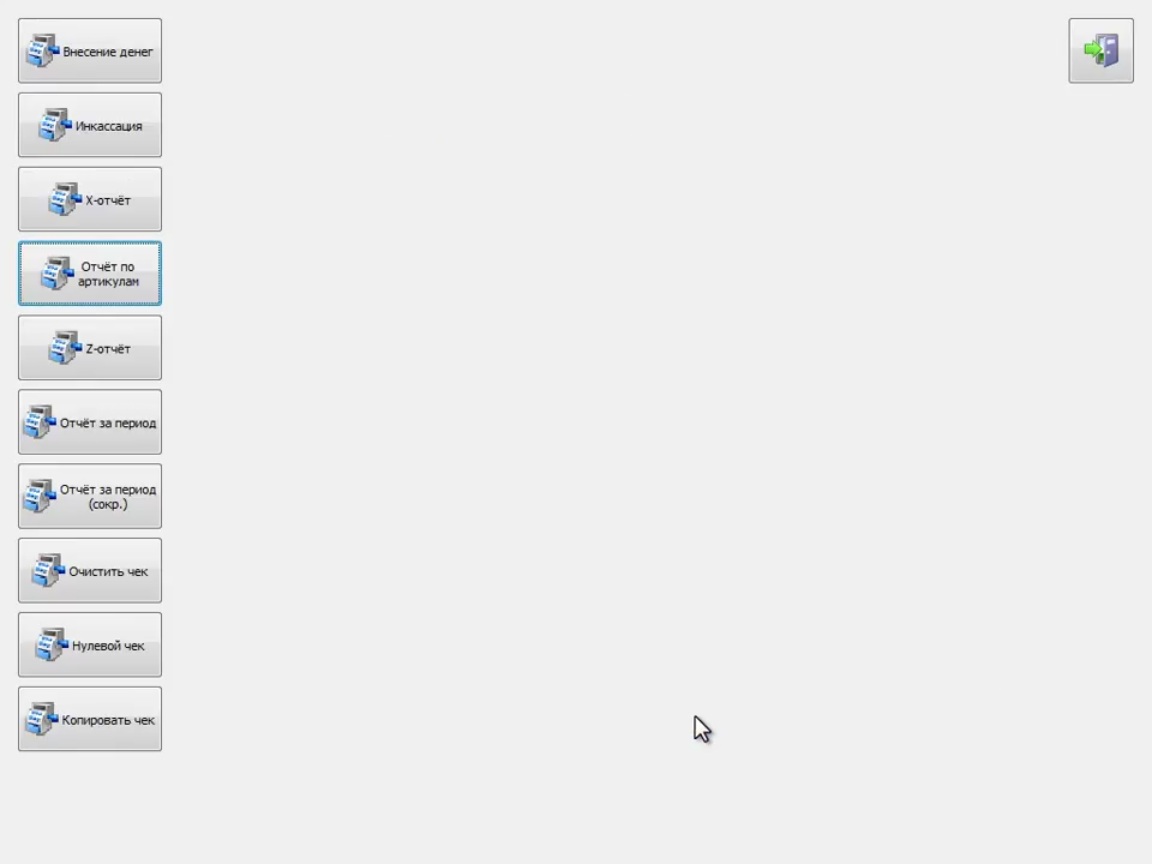
Task: Click cash register icon beside Z-отчёт
Action: coord(65,348)
